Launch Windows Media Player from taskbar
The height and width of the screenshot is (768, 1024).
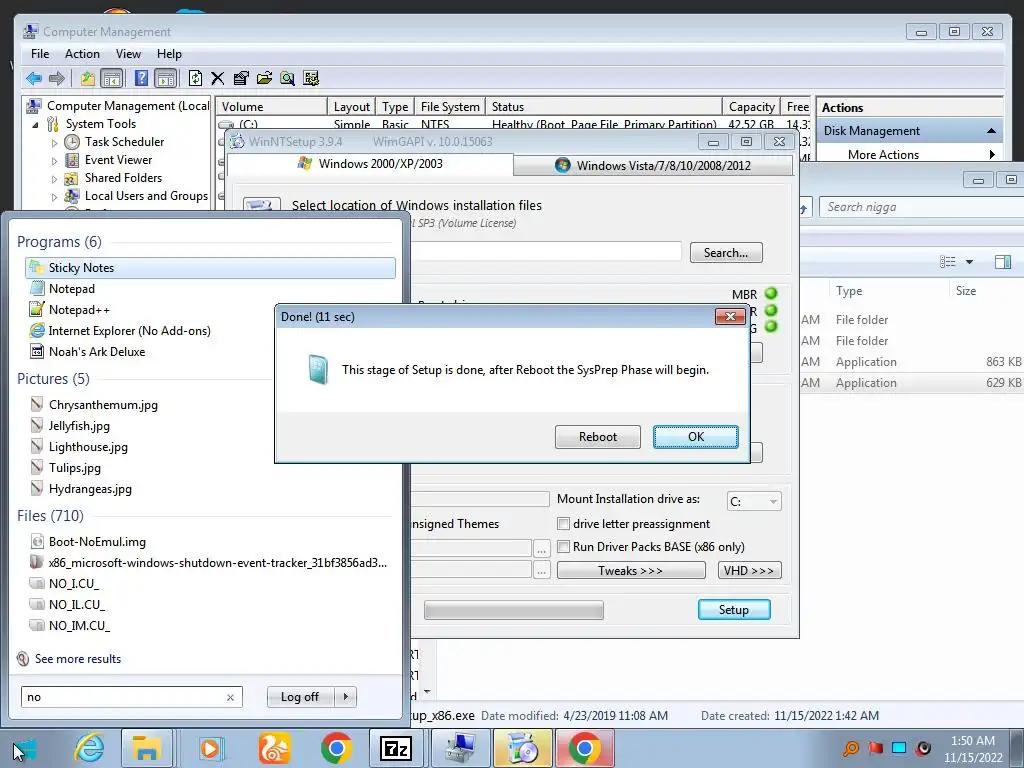tap(210, 748)
